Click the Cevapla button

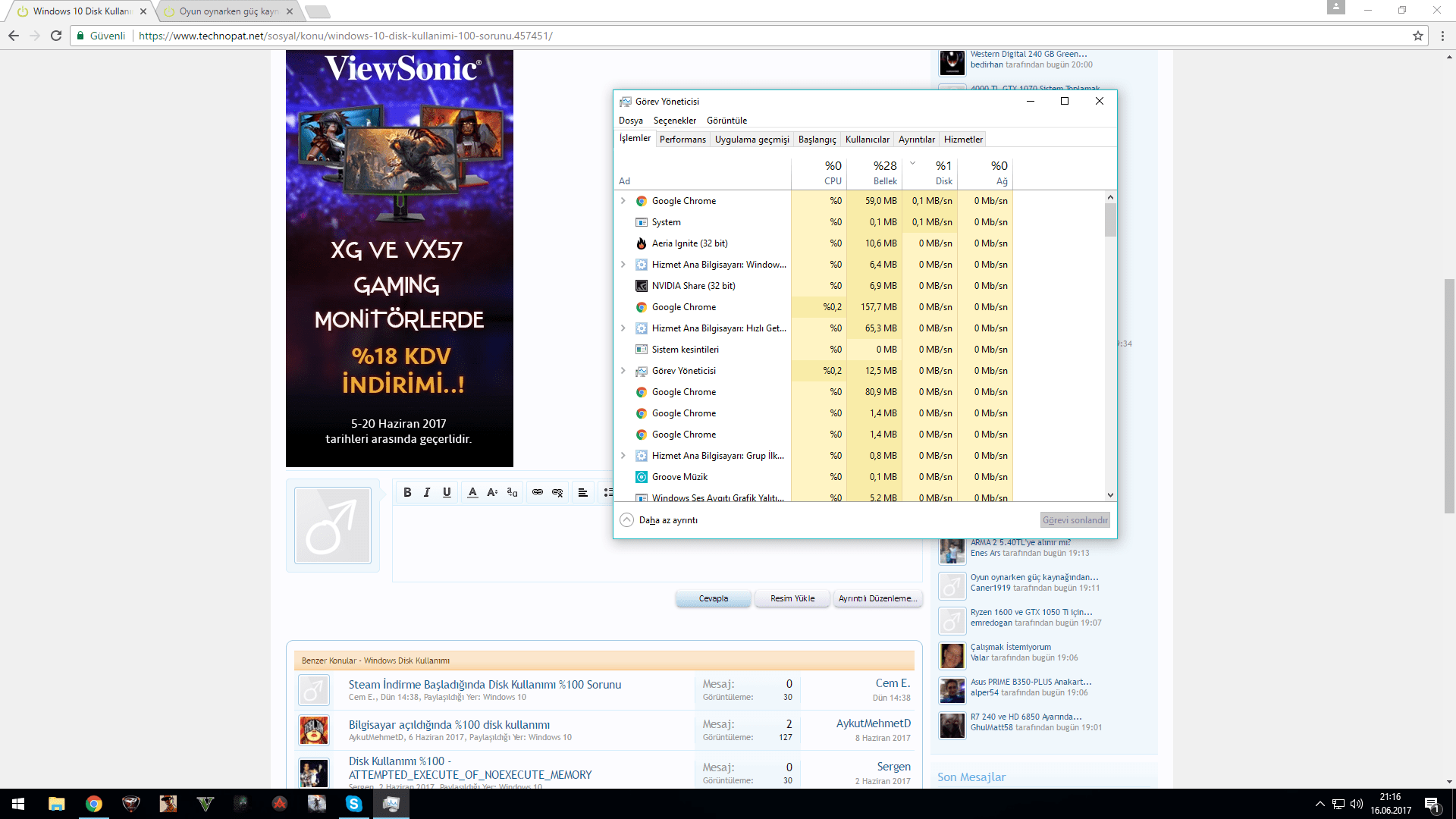coord(713,598)
